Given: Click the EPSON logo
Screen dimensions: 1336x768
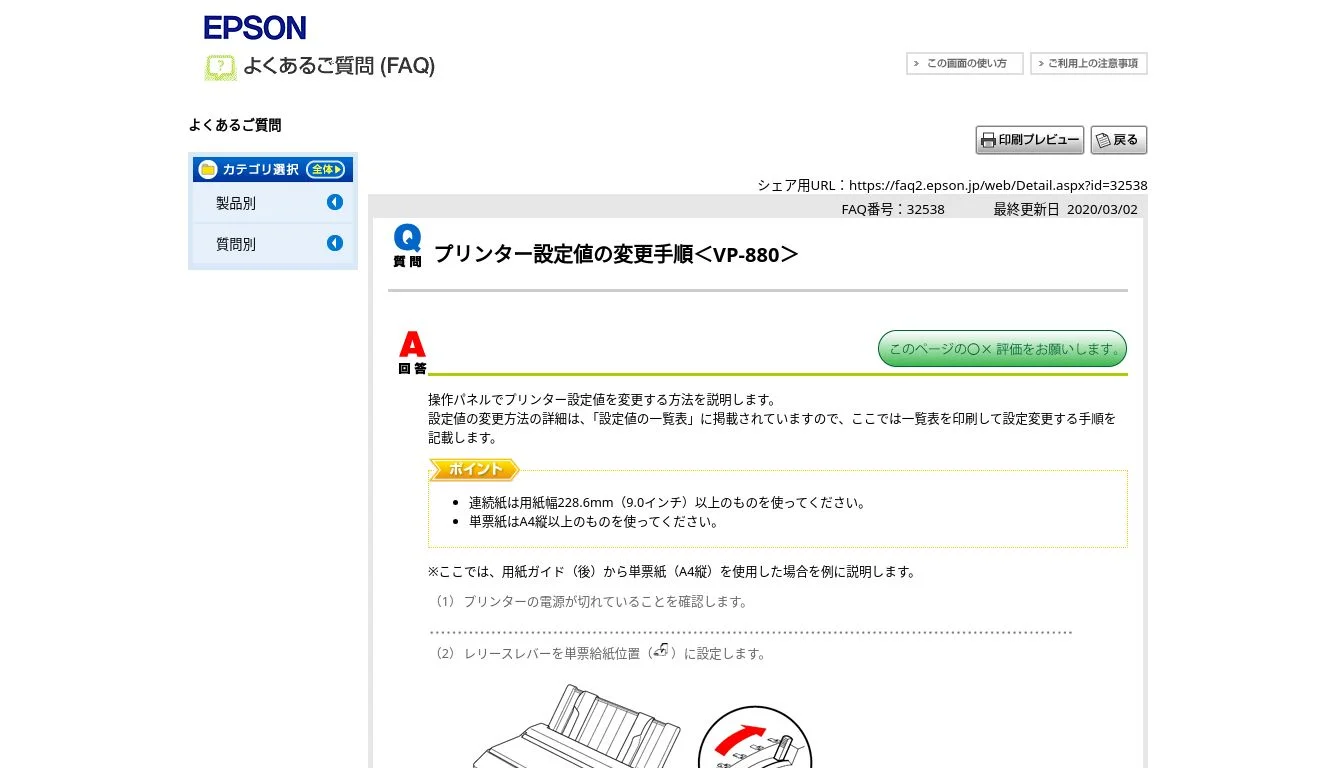Looking at the screenshot, I should click(255, 28).
